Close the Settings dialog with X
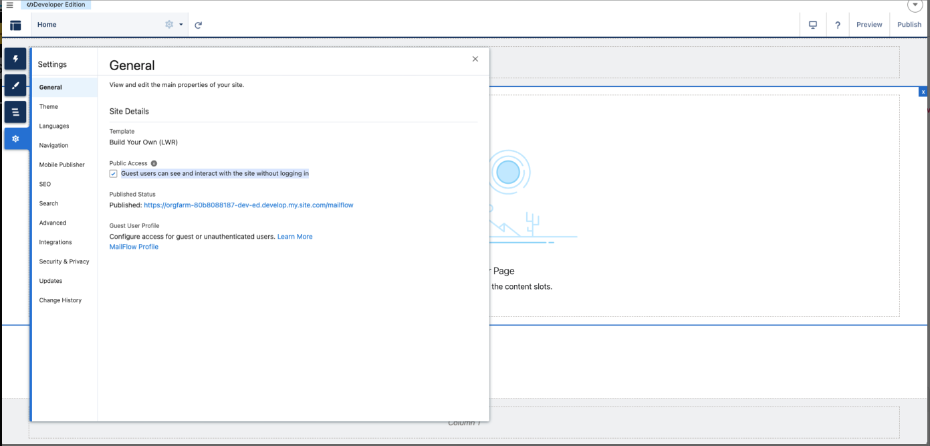Viewport: 930px width, 446px height. 475,59
